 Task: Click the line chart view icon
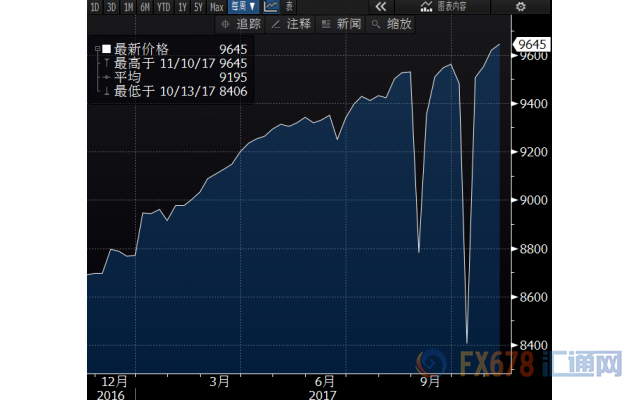point(271,7)
